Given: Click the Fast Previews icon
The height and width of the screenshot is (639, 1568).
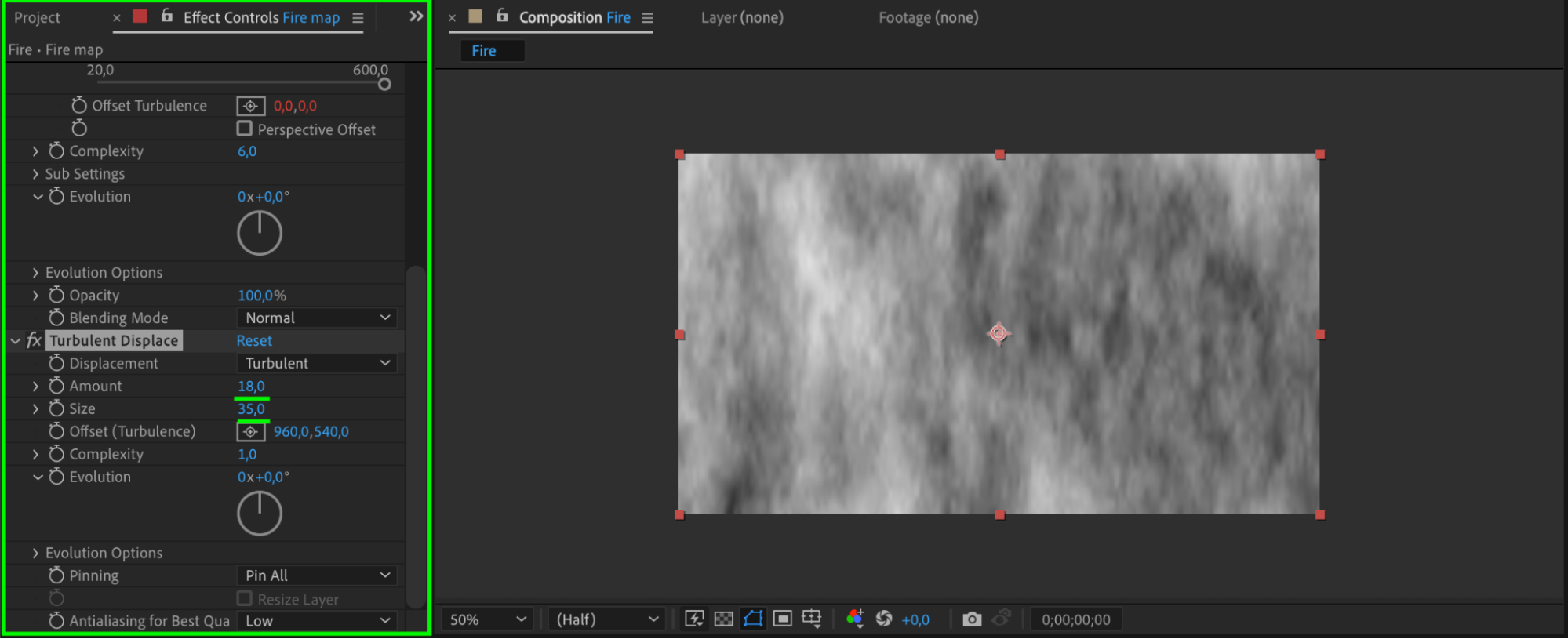Looking at the screenshot, I should (694, 619).
